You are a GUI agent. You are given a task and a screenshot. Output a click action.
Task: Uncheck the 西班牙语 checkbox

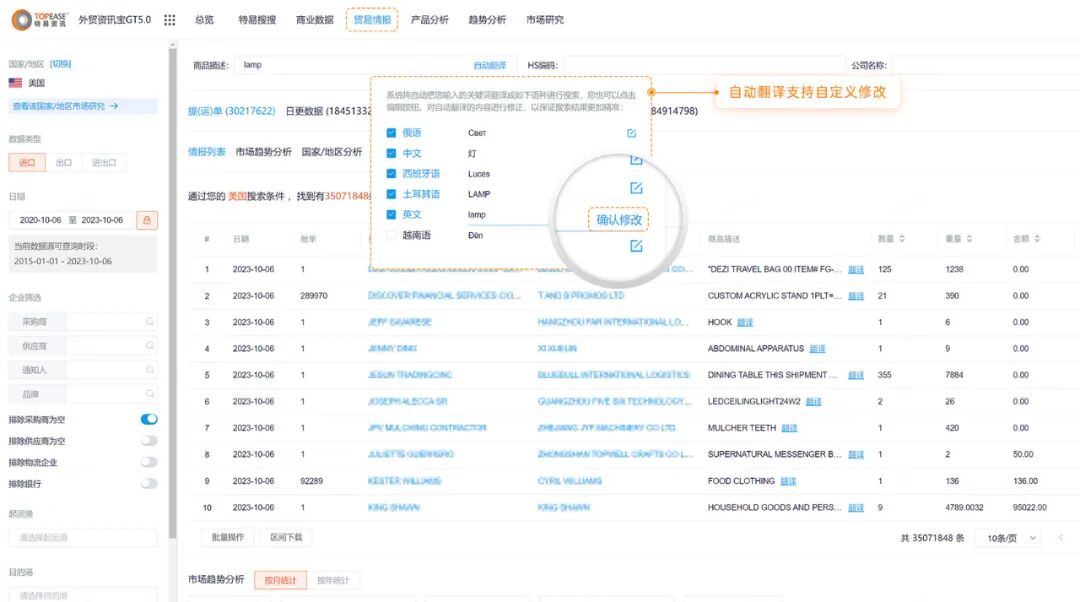391,174
